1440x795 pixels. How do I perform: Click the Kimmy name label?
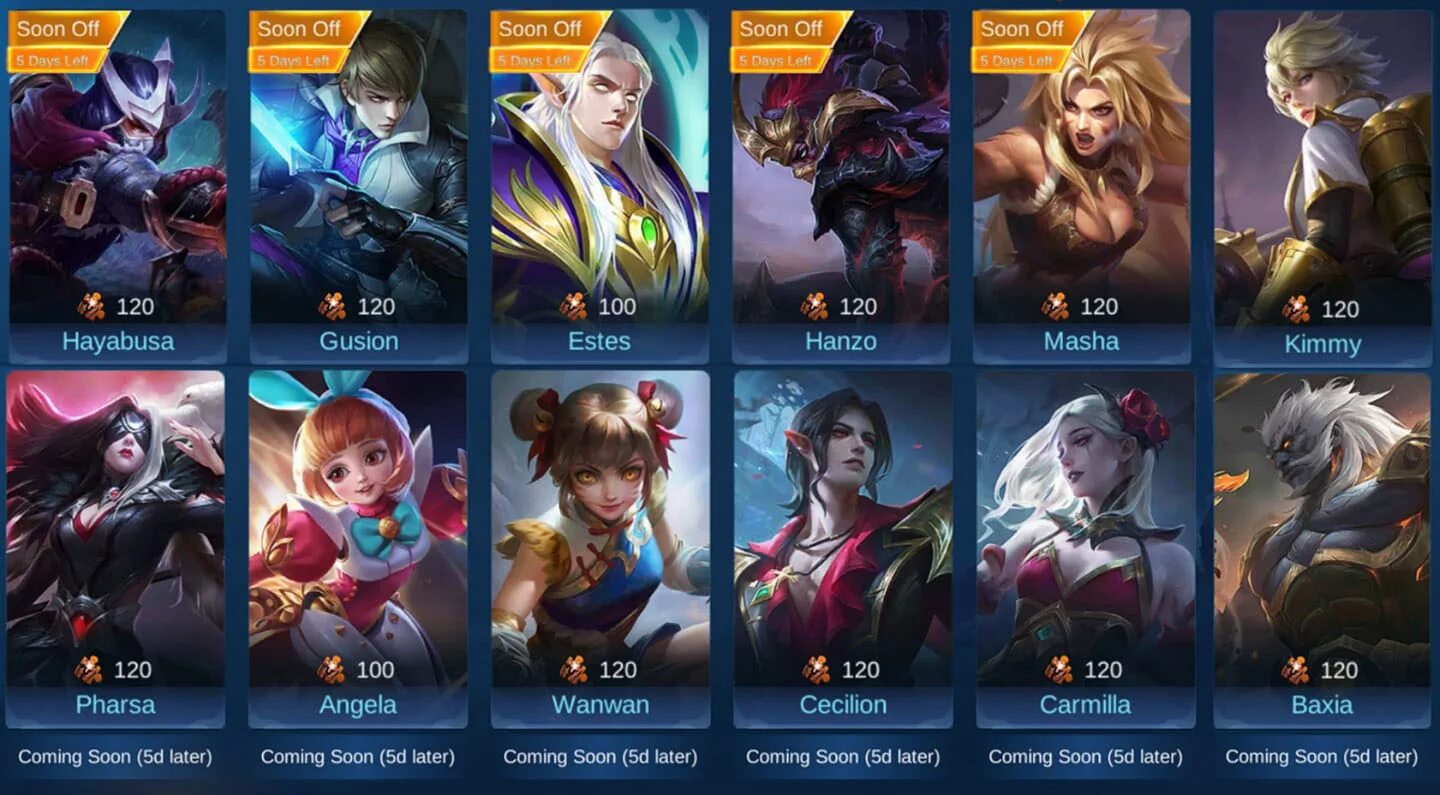[1322, 344]
